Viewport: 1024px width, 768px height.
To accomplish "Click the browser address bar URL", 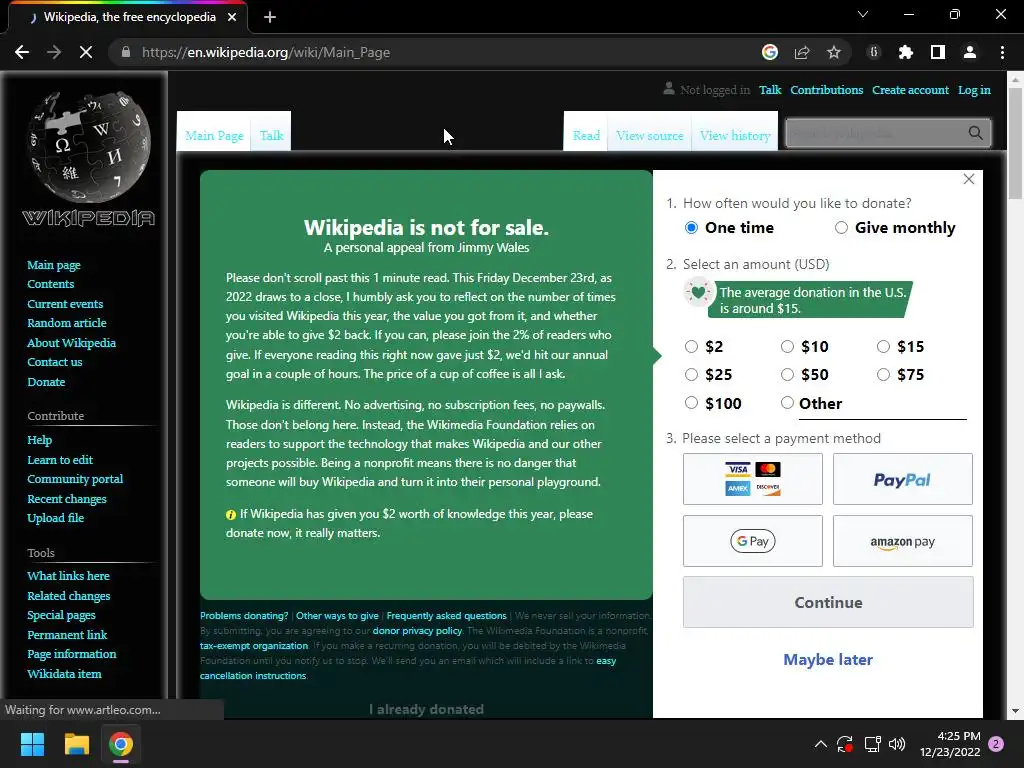I will pos(266,52).
